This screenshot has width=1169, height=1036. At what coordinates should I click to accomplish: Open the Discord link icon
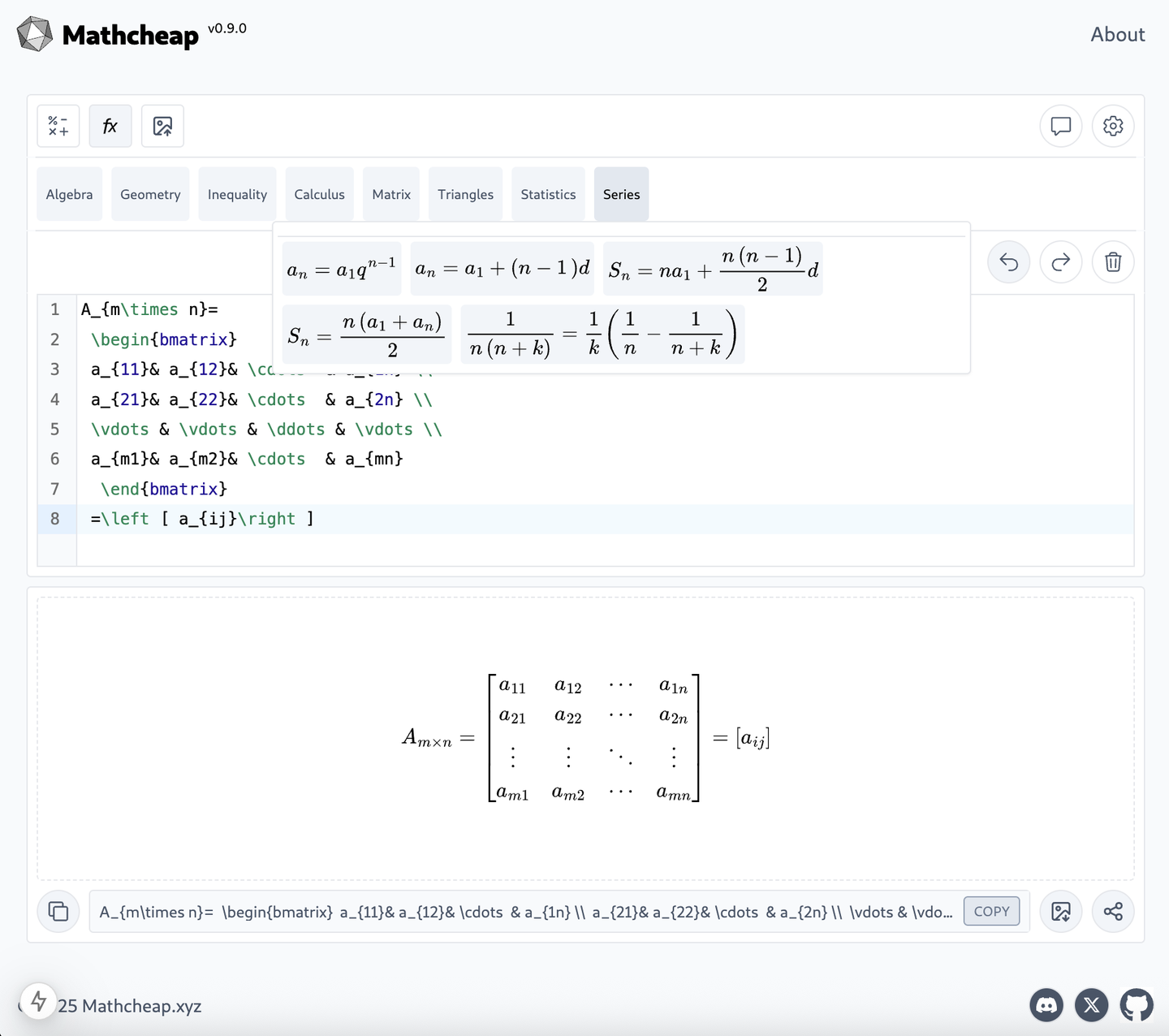pos(1046,1005)
